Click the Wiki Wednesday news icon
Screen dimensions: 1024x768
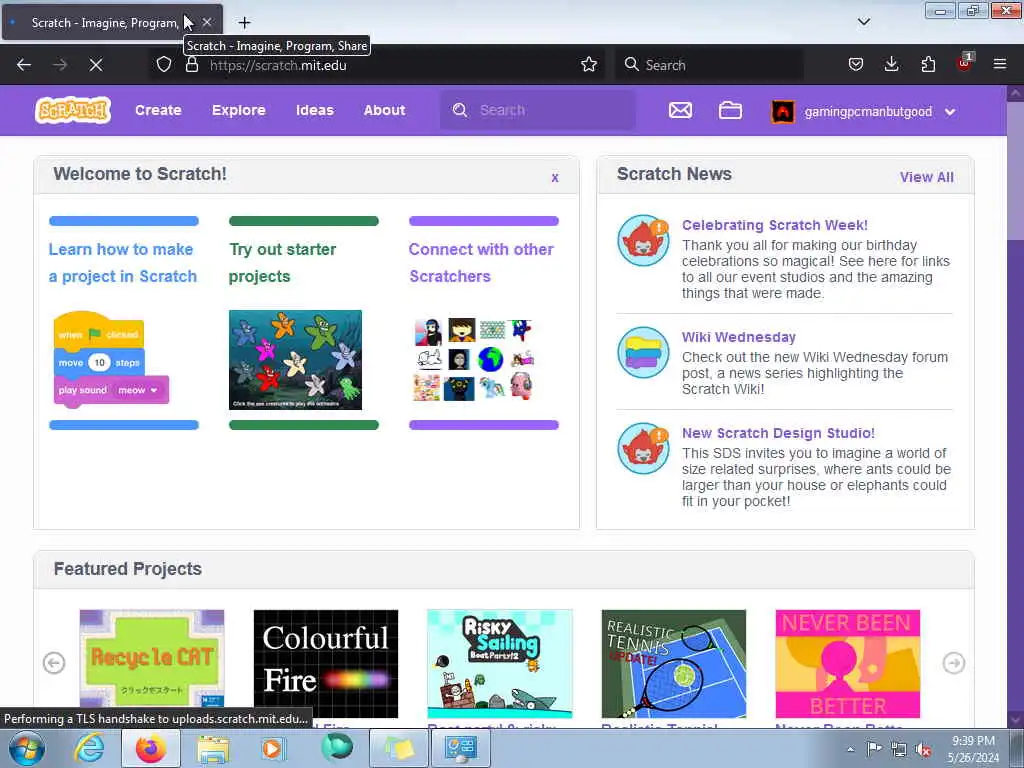pyautogui.click(x=644, y=353)
